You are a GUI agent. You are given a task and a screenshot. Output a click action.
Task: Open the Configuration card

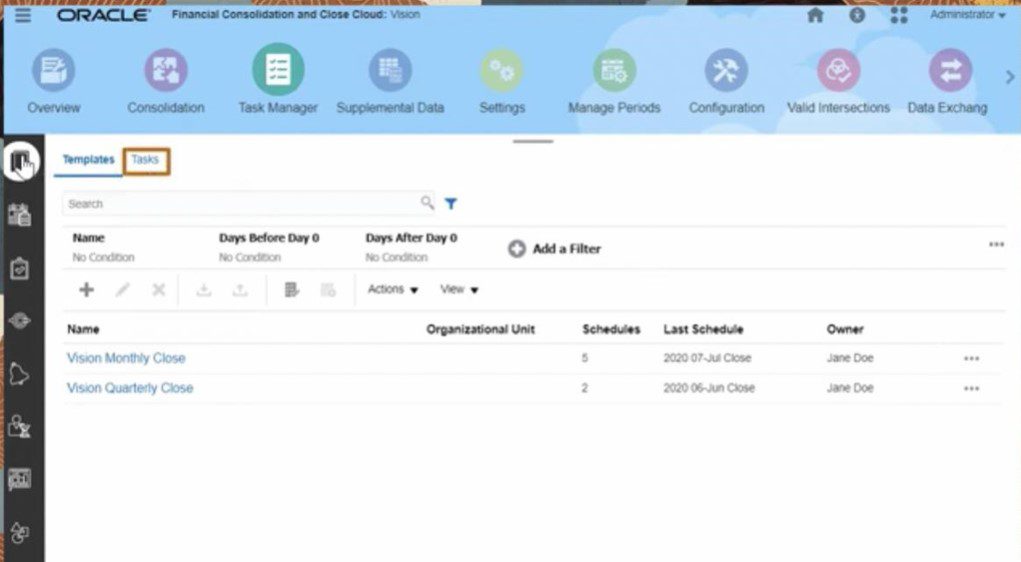coord(727,82)
